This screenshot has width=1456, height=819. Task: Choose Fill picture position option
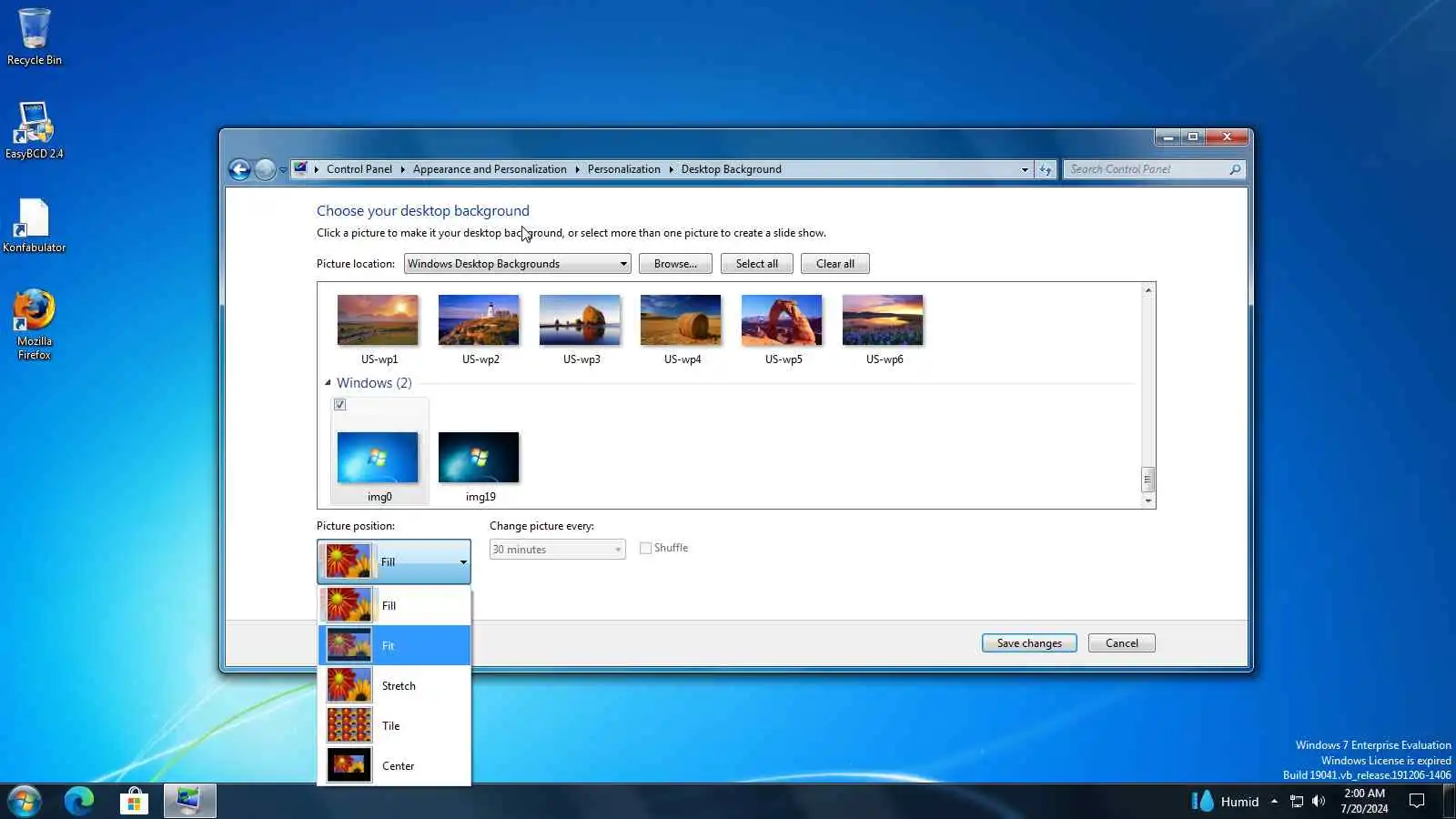(394, 605)
